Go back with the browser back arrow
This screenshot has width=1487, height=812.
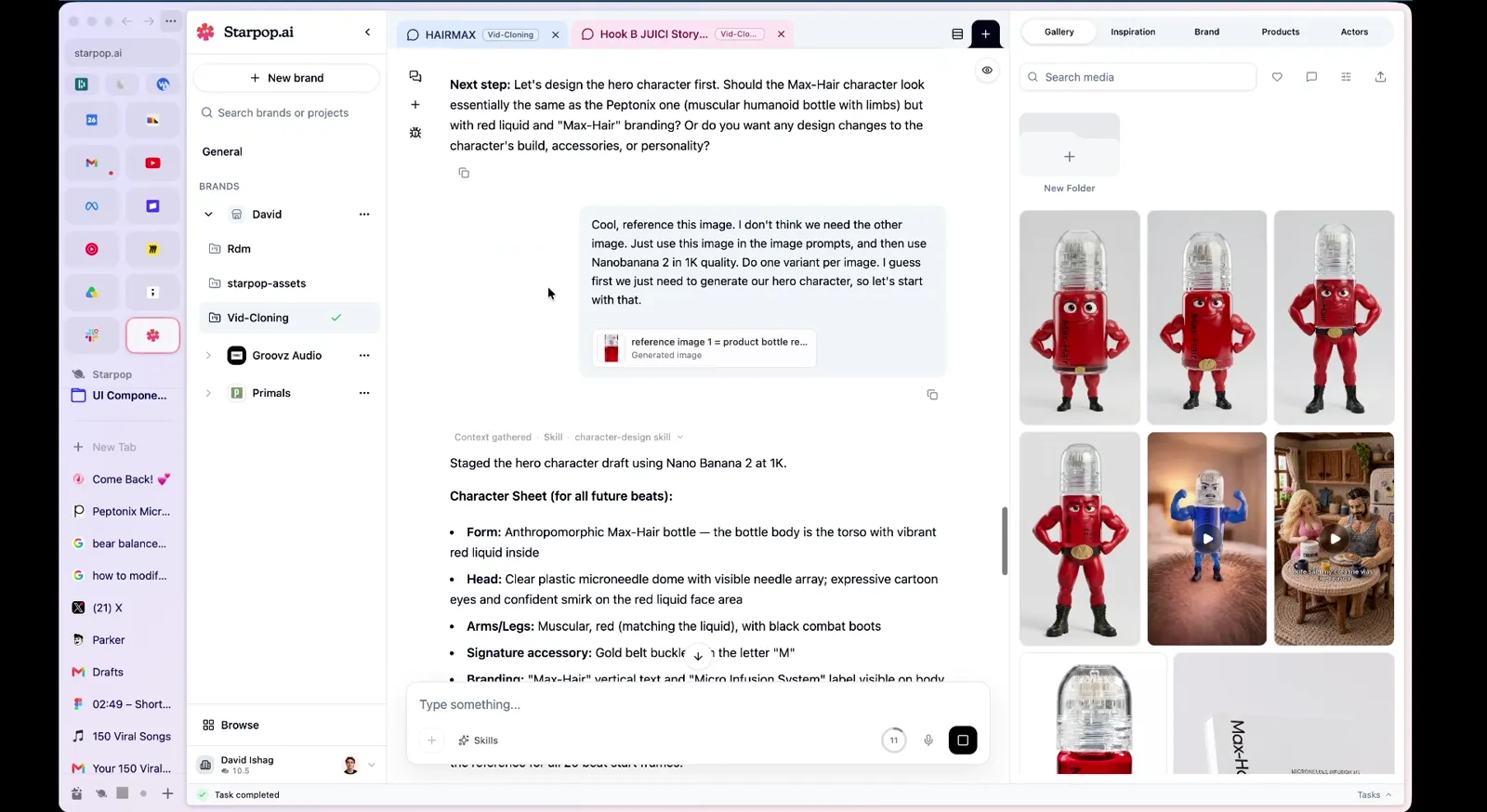tap(126, 20)
